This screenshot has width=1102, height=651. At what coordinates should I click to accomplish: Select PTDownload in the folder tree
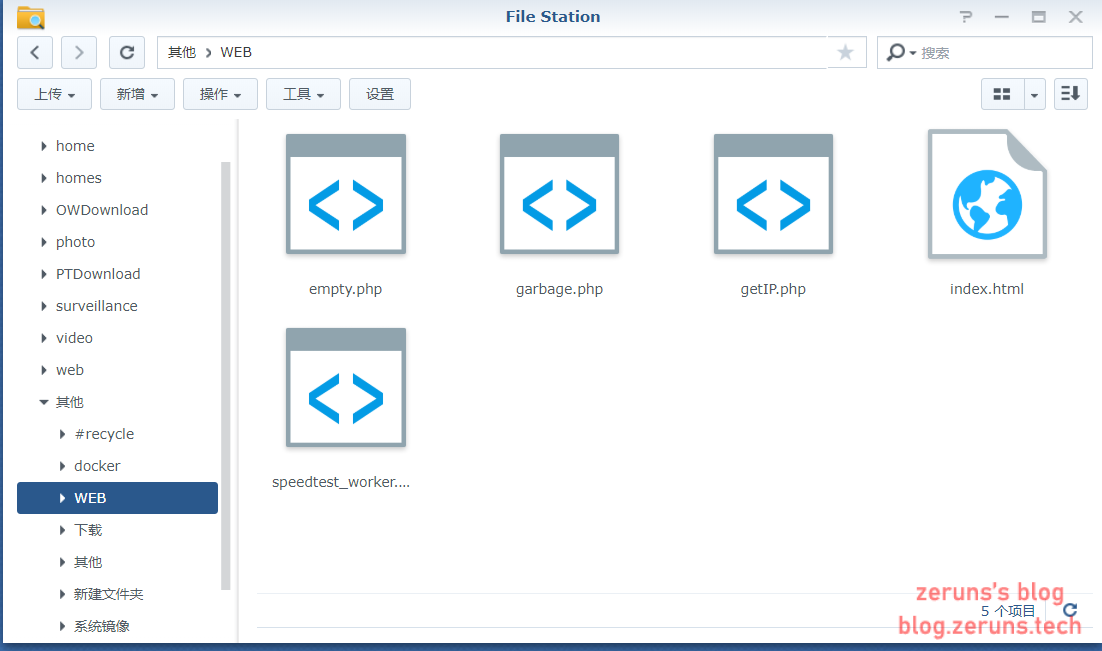tap(98, 274)
